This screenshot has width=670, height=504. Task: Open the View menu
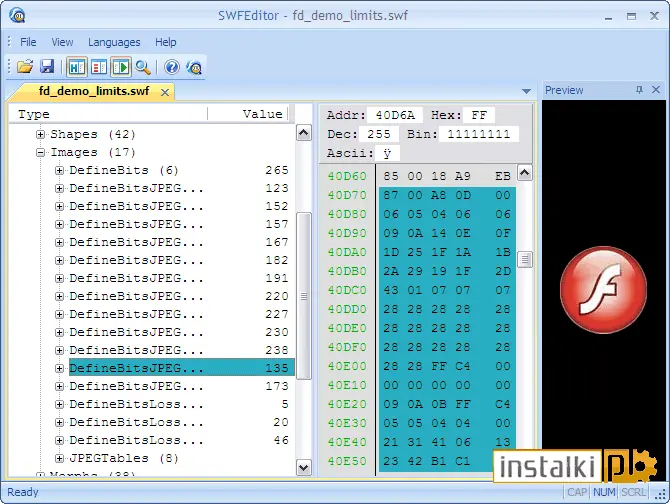click(x=62, y=42)
